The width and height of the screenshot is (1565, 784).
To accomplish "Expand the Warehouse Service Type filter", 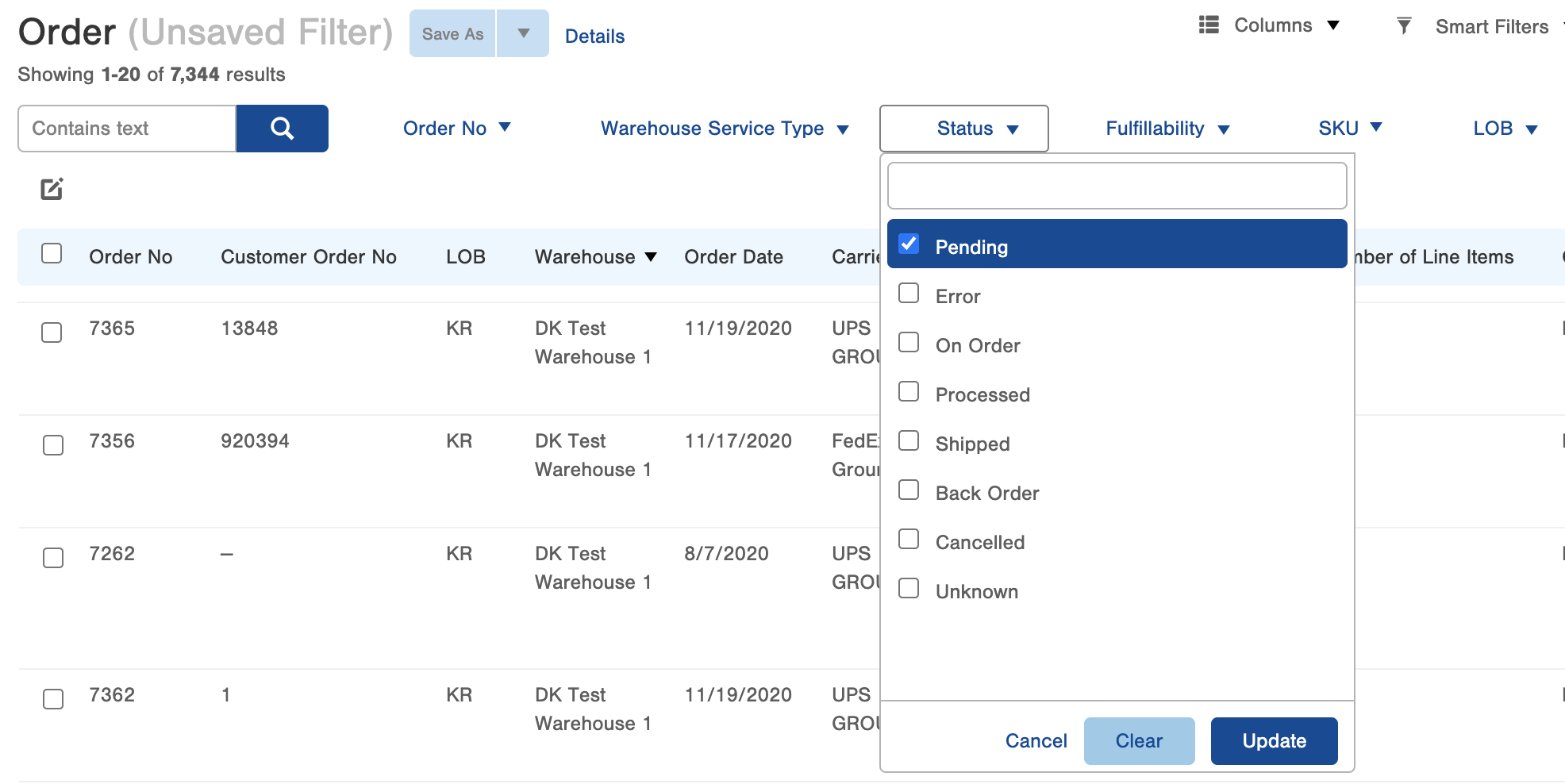I will 724,128.
